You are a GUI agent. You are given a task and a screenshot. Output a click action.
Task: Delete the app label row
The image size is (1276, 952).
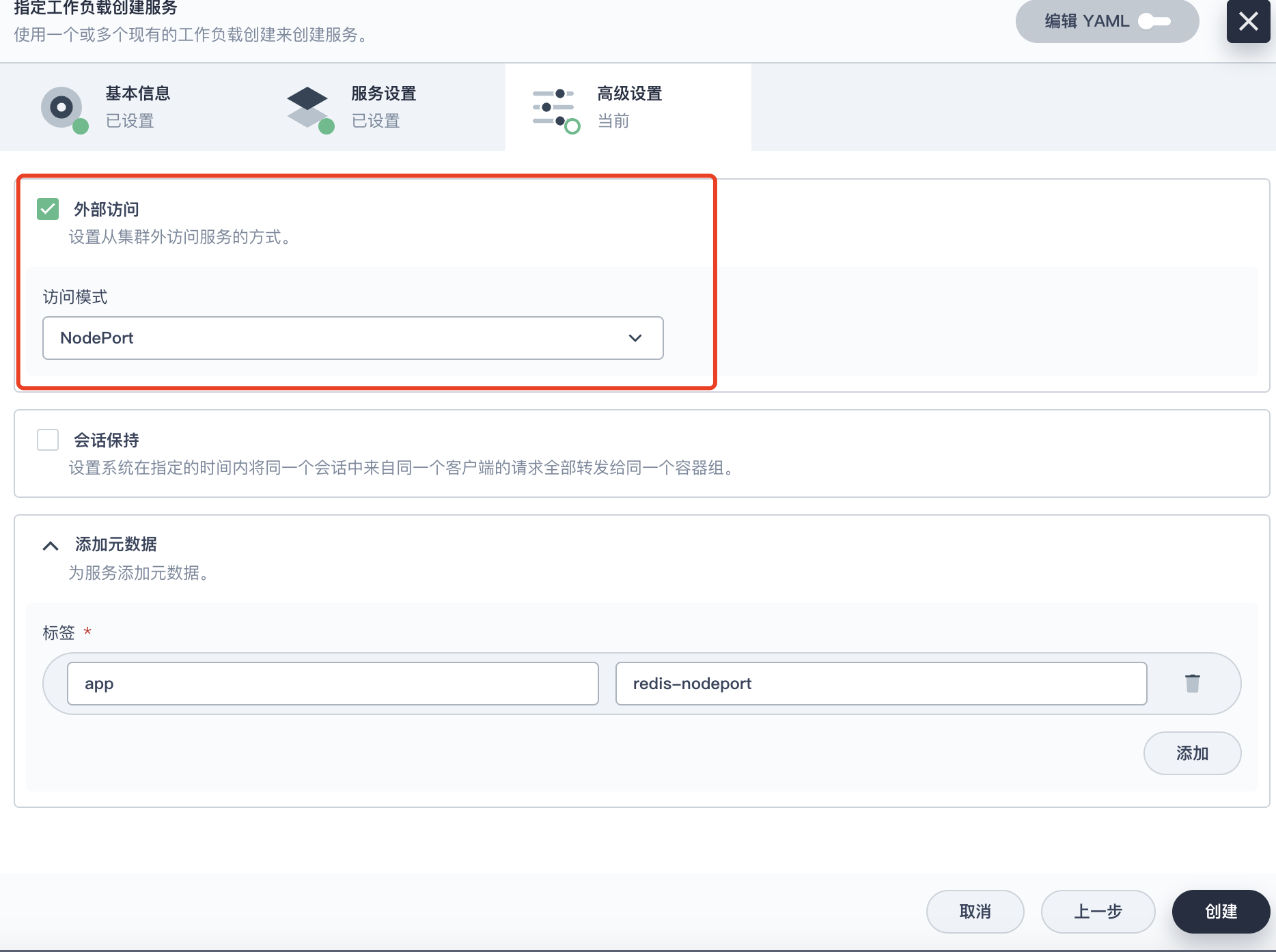(x=1193, y=684)
